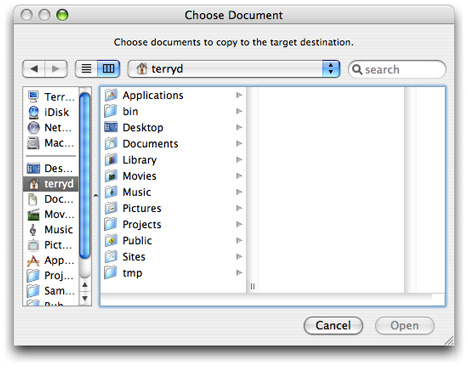Expand bin via its disclosure arrow

(239, 111)
